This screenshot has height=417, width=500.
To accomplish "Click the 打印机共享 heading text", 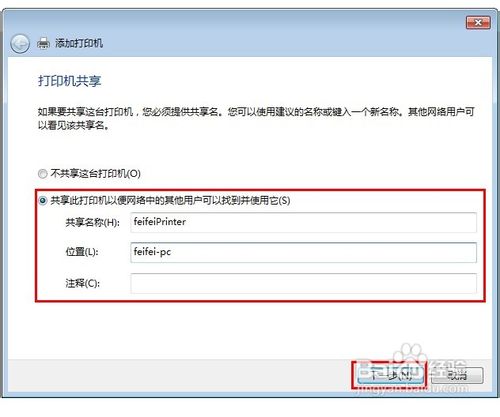I will (x=69, y=81).
